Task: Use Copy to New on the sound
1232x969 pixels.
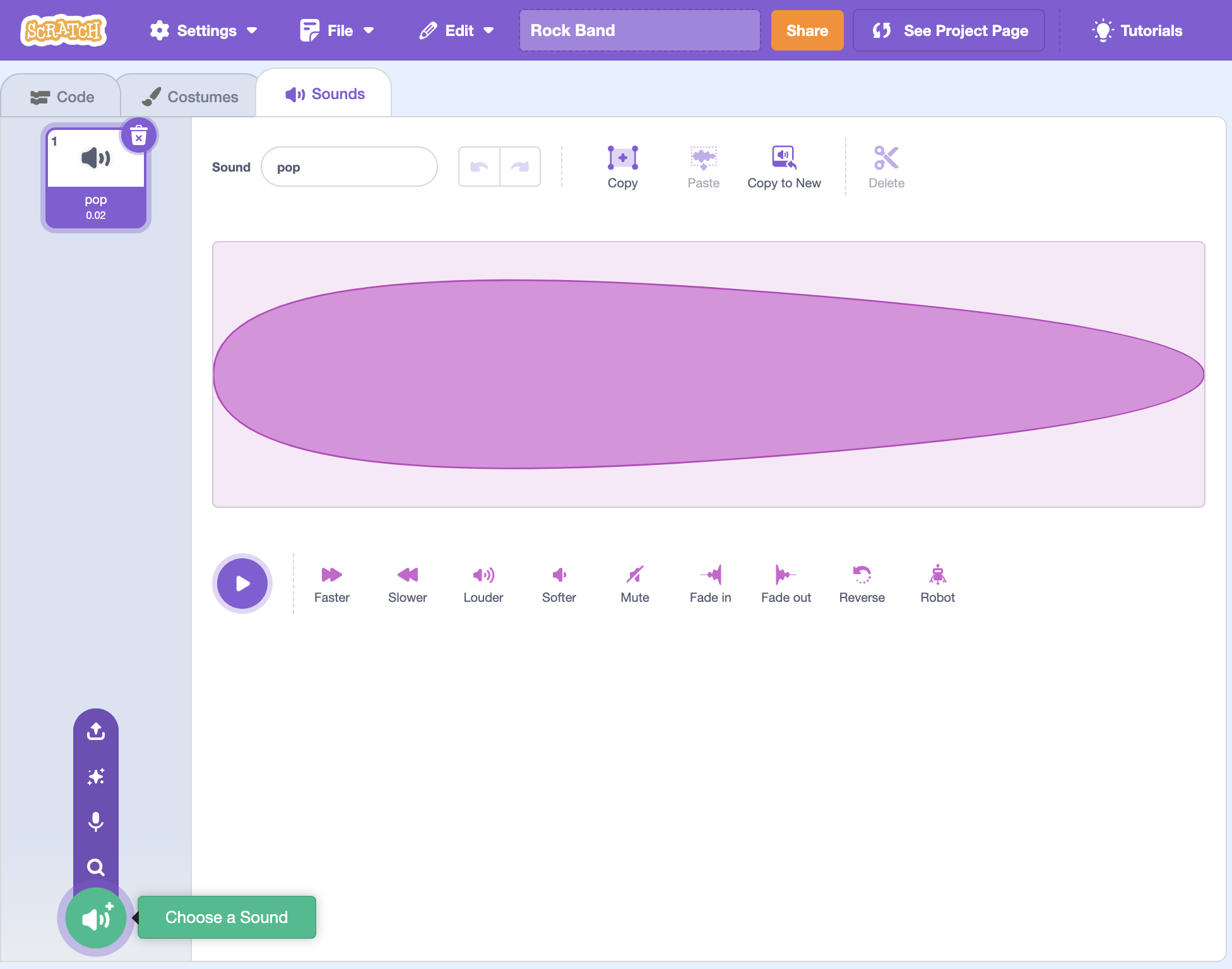Action: [784, 166]
